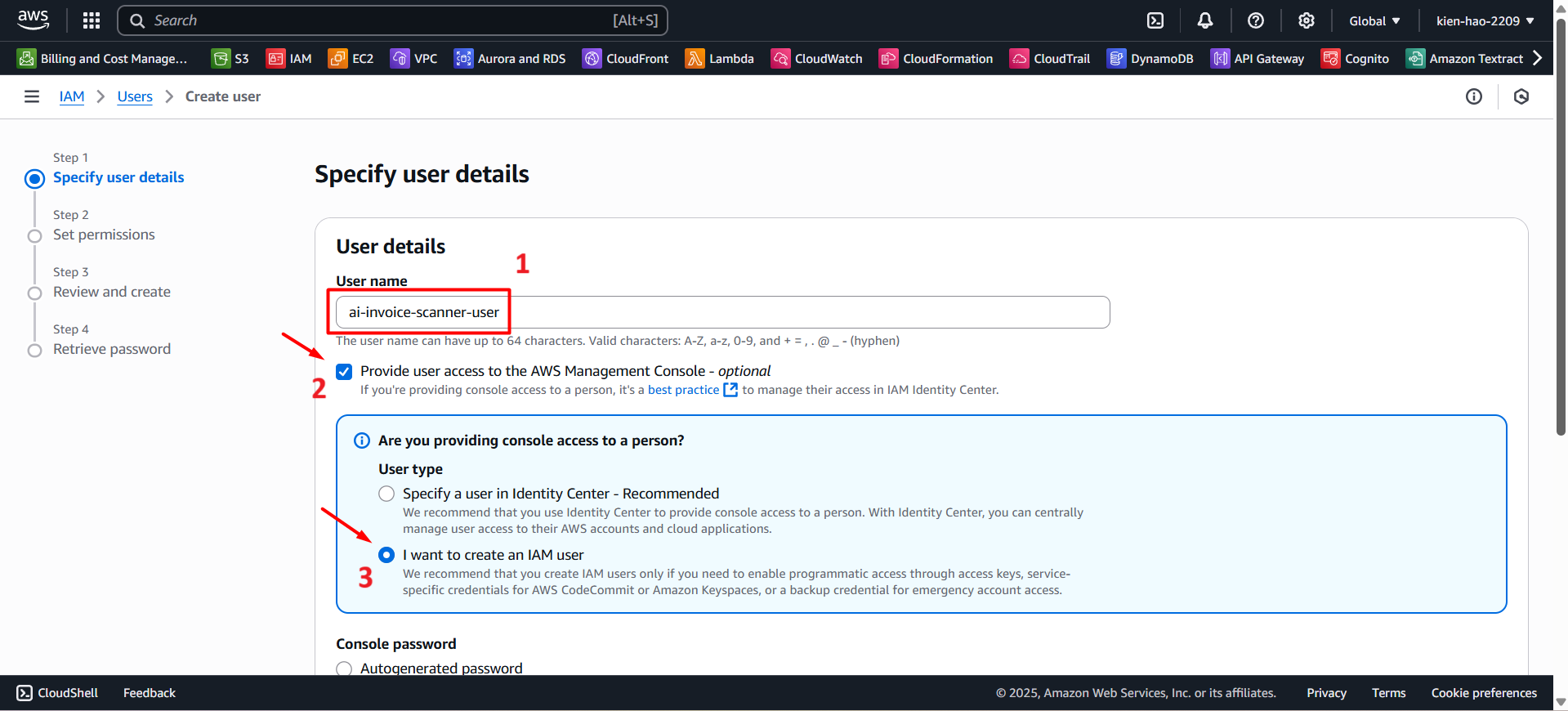Open the kien-hao-2209 account menu
This screenshot has height=711, width=1568.
click(x=1485, y=20)
